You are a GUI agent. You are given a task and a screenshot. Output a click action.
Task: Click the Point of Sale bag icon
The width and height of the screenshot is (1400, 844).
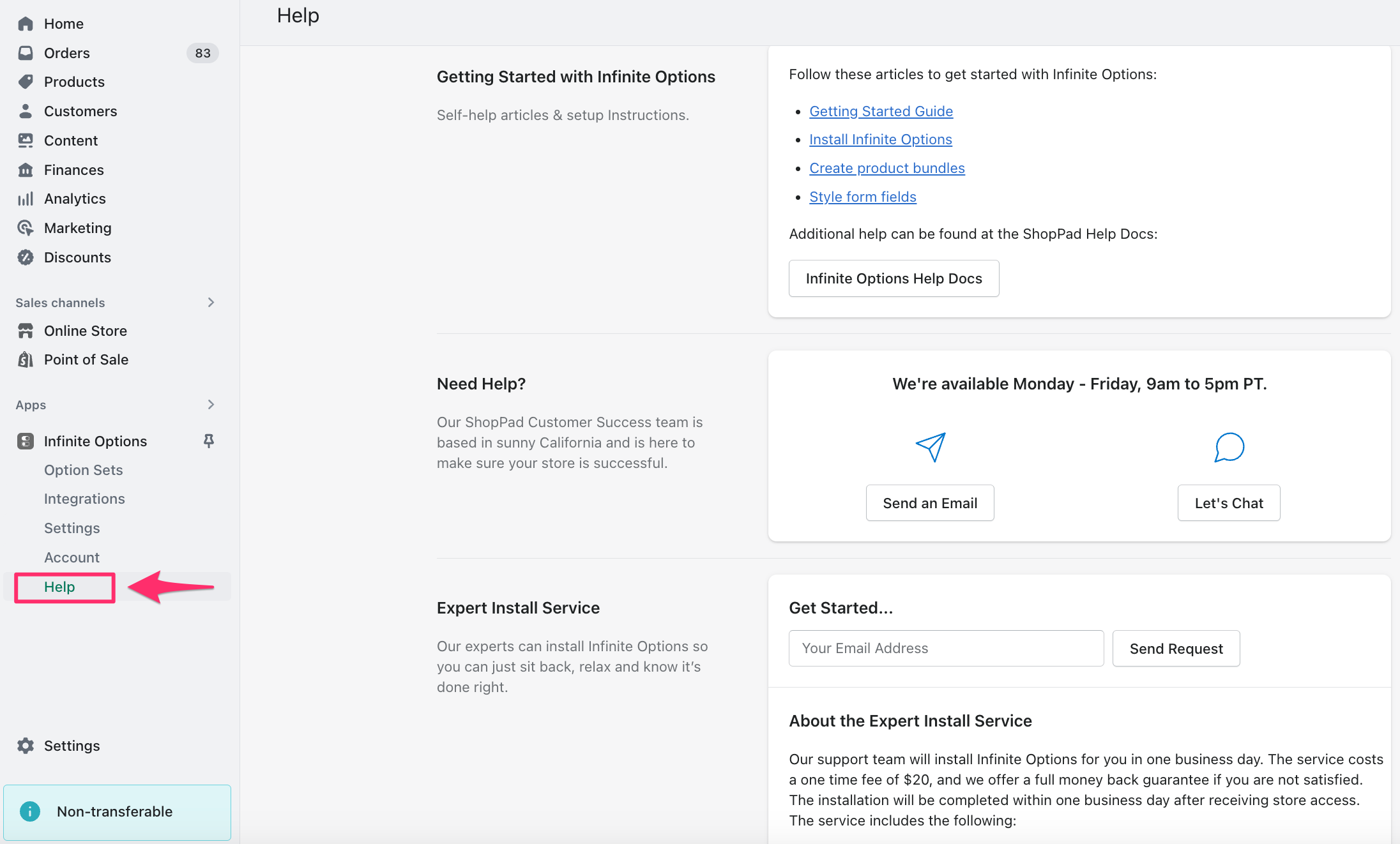[x=26, y=359]
